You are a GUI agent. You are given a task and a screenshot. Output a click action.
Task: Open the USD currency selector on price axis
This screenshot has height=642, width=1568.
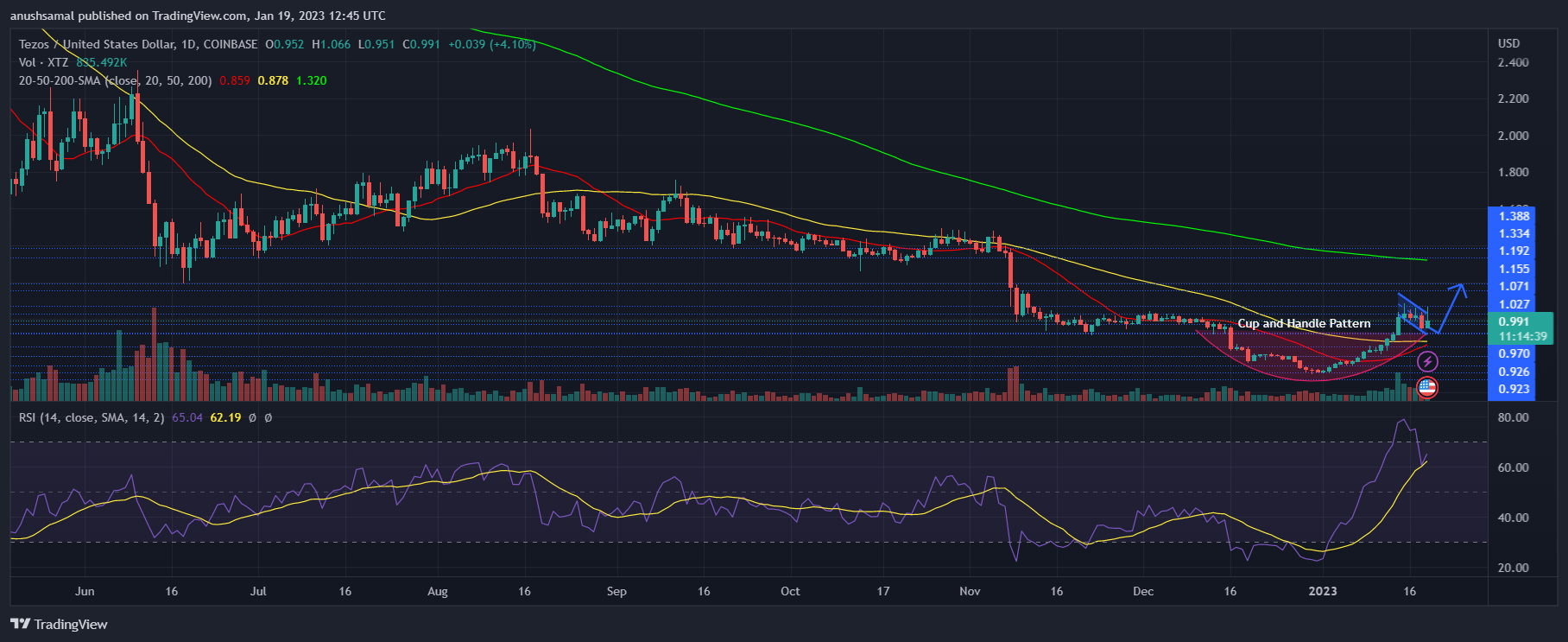coord(1508,43)
